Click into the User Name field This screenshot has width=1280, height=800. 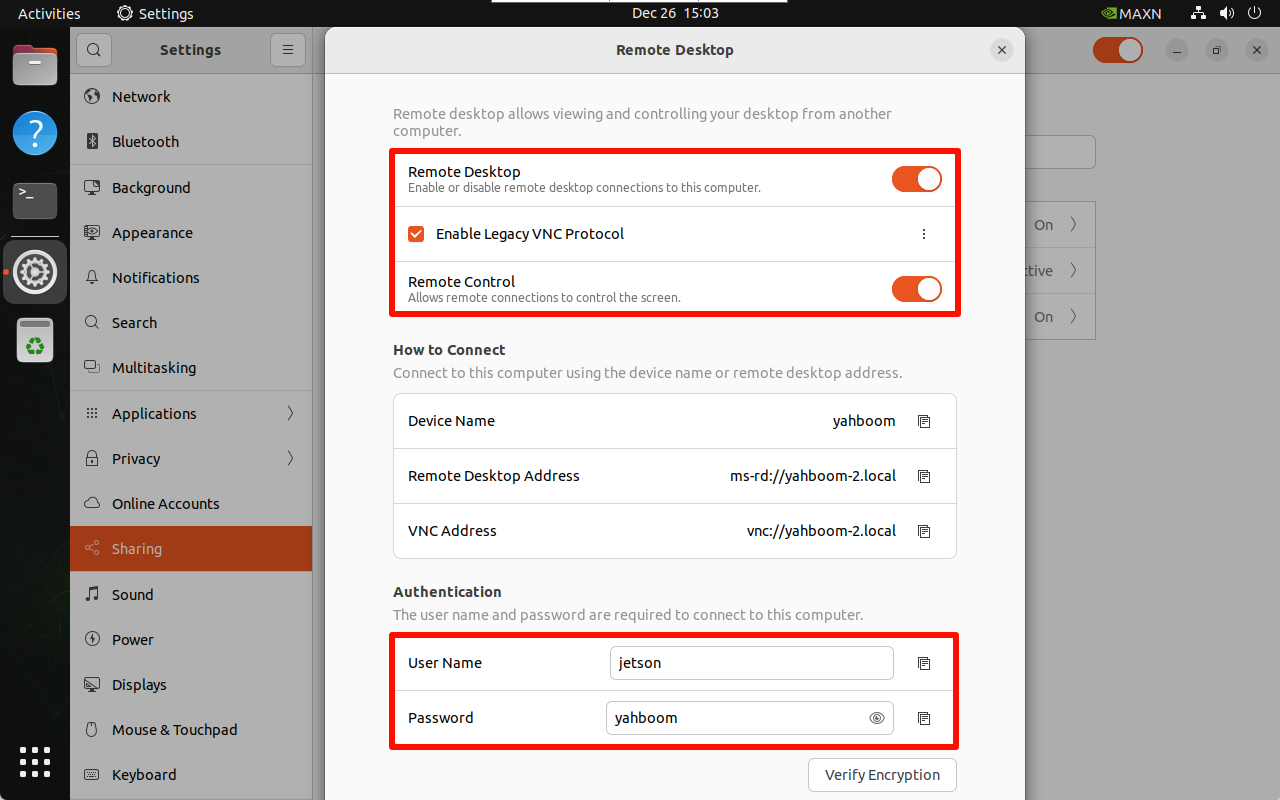(x=750, y=663)
